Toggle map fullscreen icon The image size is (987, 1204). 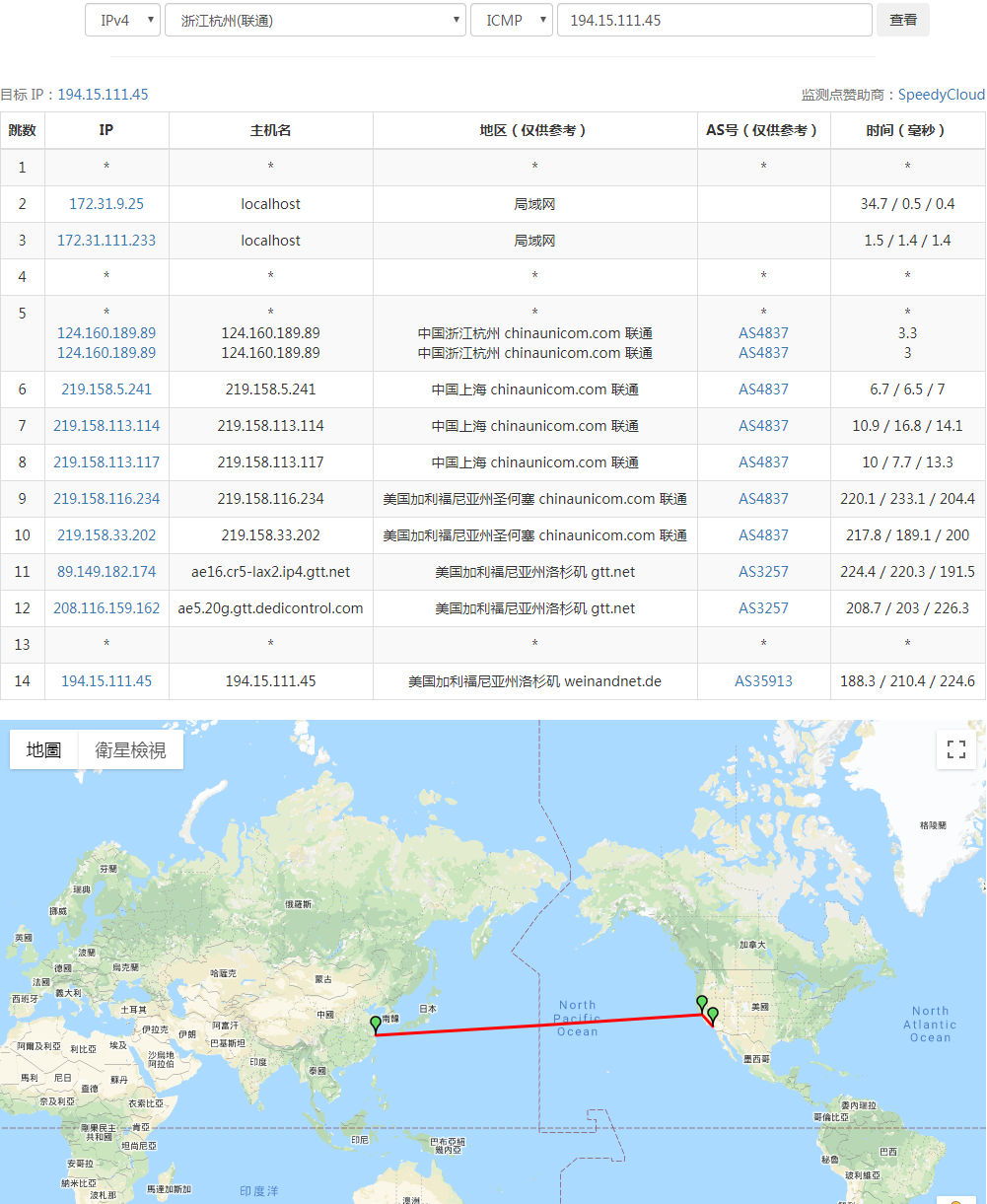pyautogui.click(x=955, y=749)
